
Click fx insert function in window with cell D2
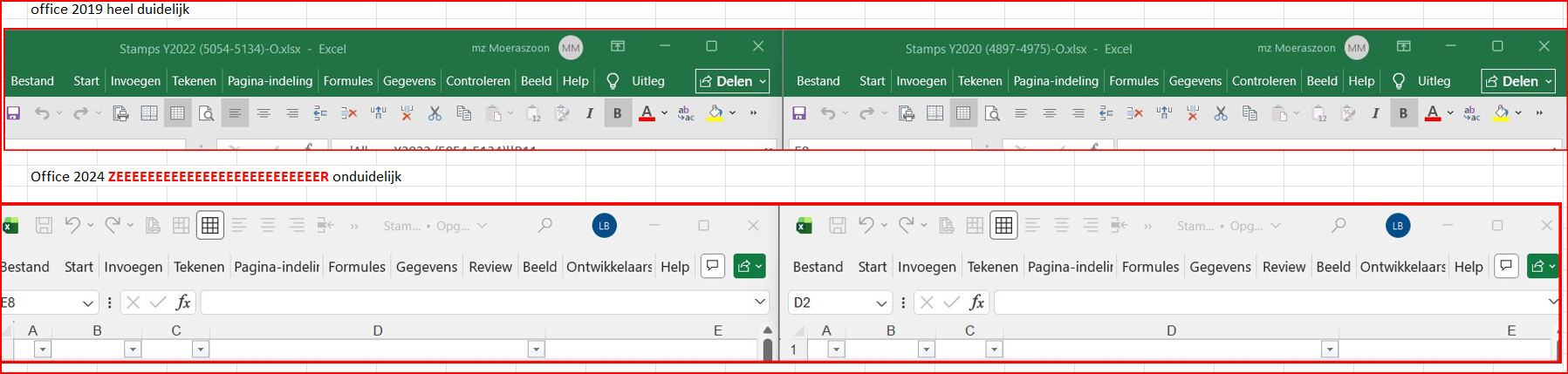(x=977, y=303)
